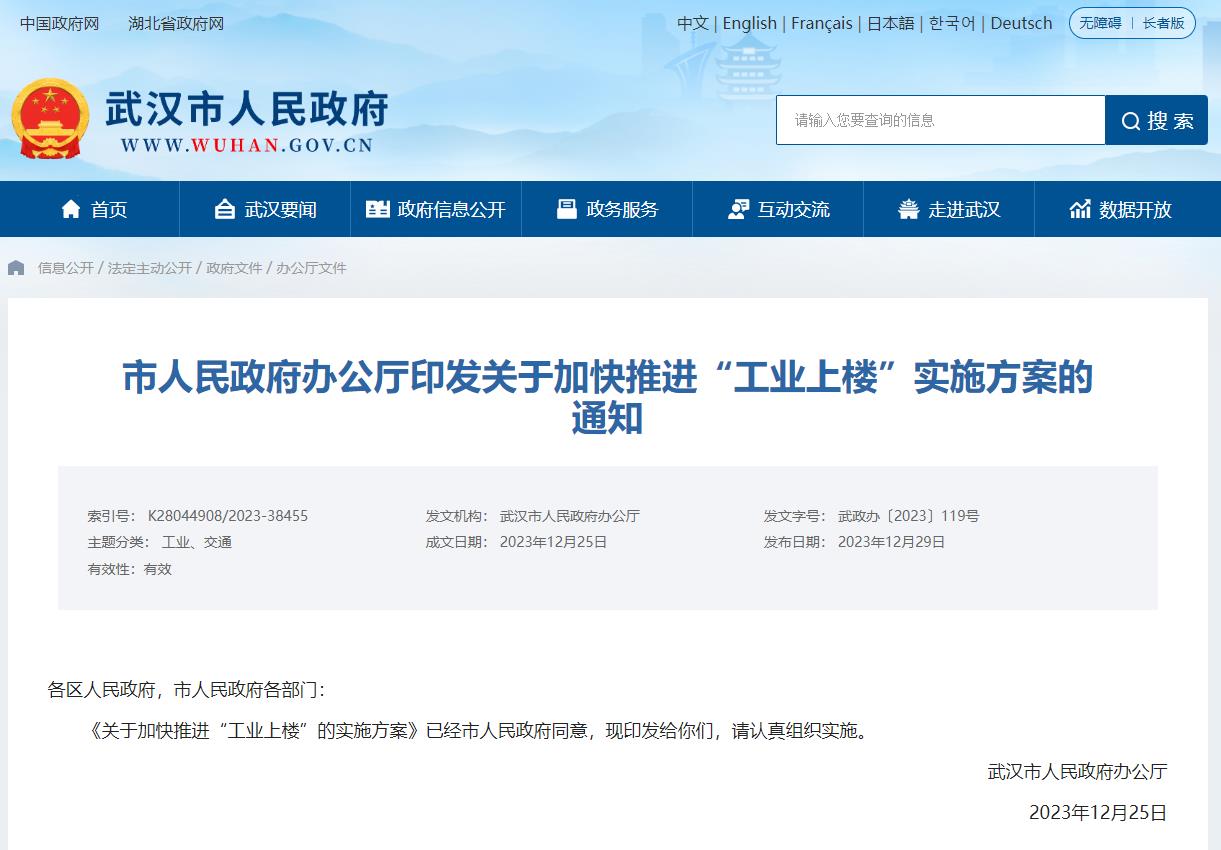Click the 政务服务 icon
The image size is (1221, 850).
(x=567, y=209)
